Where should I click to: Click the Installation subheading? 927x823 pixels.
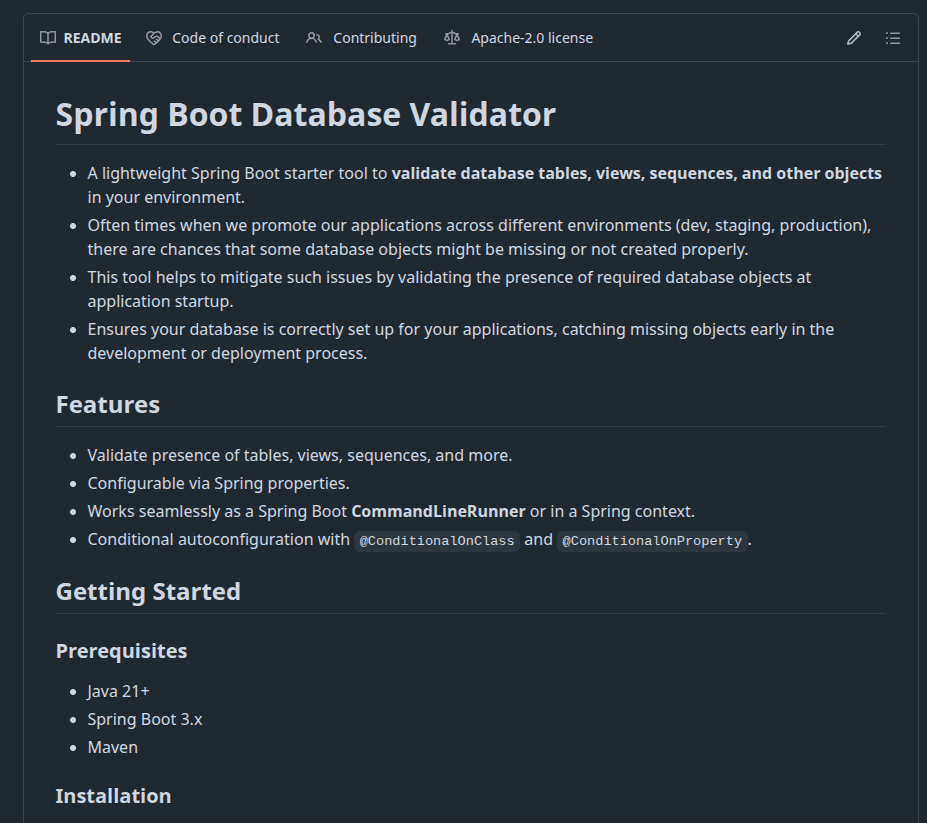[x=113, y=796]
